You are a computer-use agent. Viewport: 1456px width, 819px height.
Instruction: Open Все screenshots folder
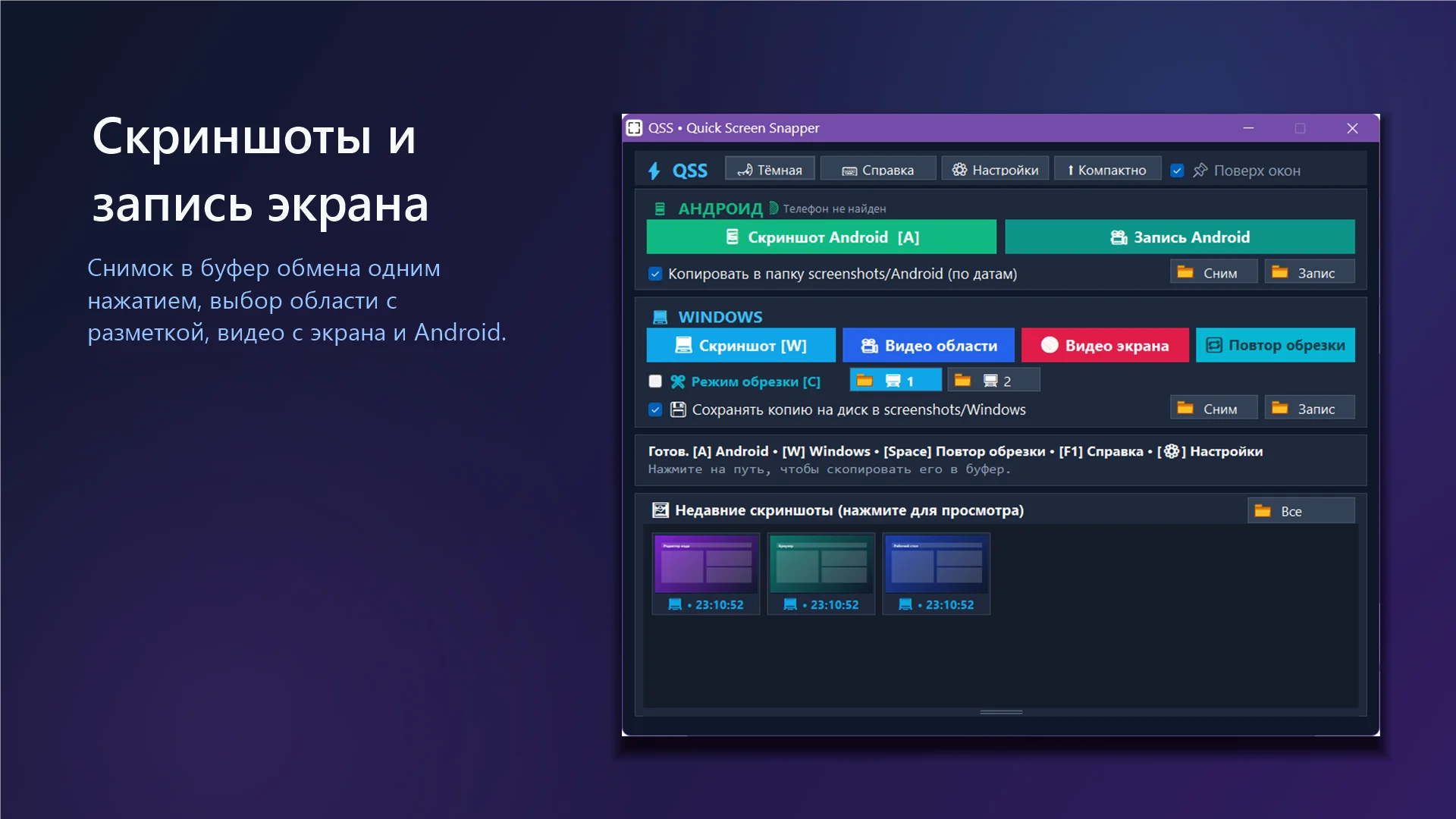(x=1301, y=510)
